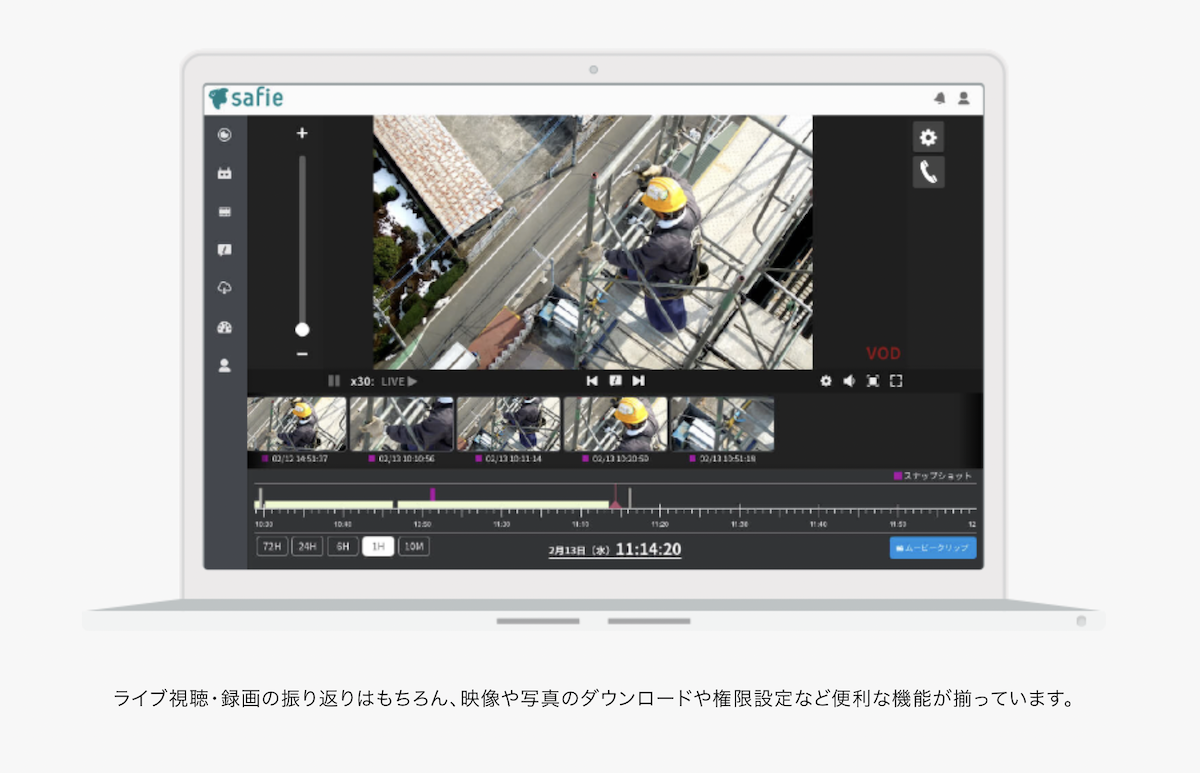The width and height of the screenshot is (1200, 773).
Task: Click the cloud download icon in sidebar
Action: pyautogui.click(x=224, y=288)
